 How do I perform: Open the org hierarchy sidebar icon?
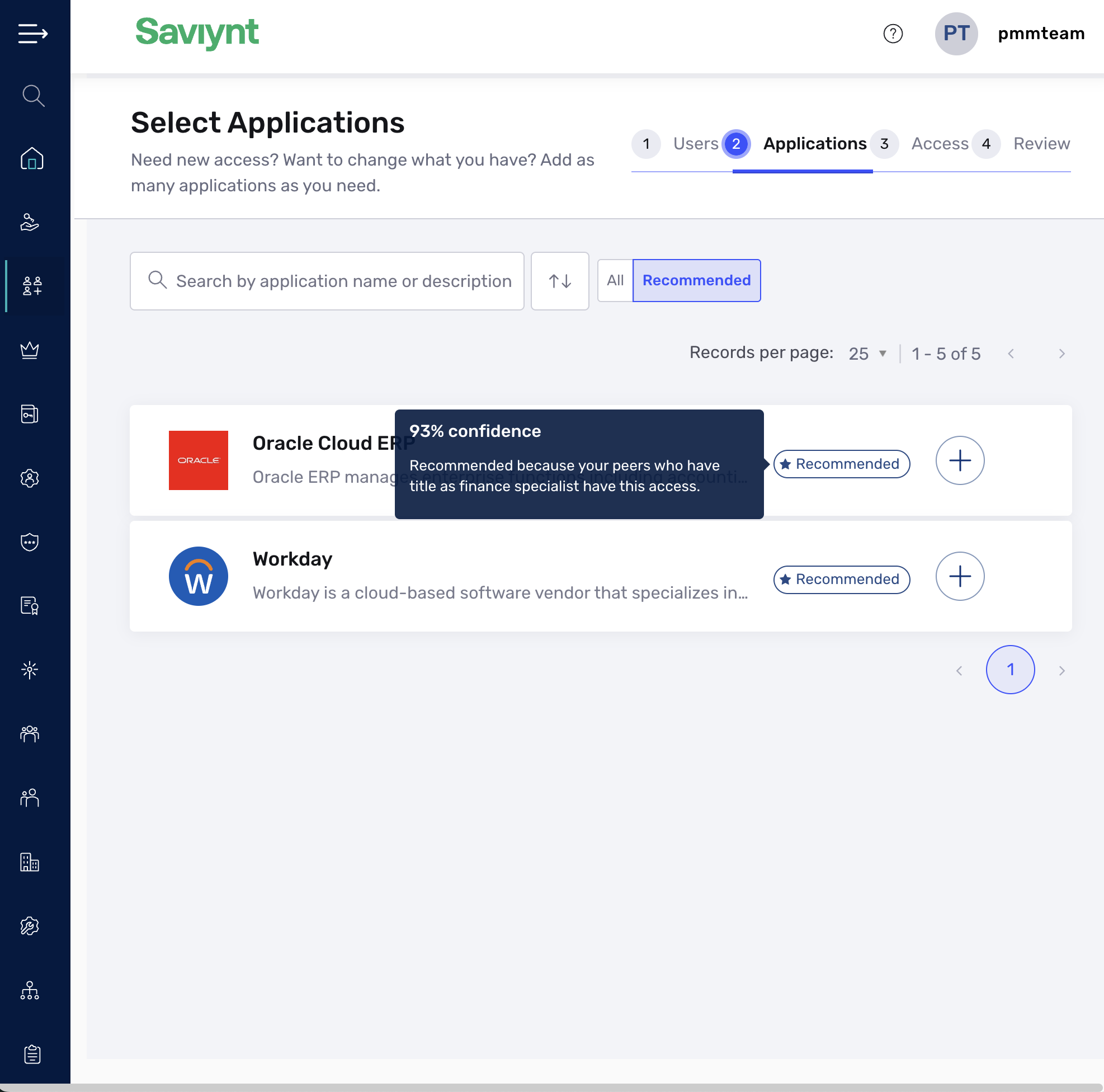click(x=30, y=990)
